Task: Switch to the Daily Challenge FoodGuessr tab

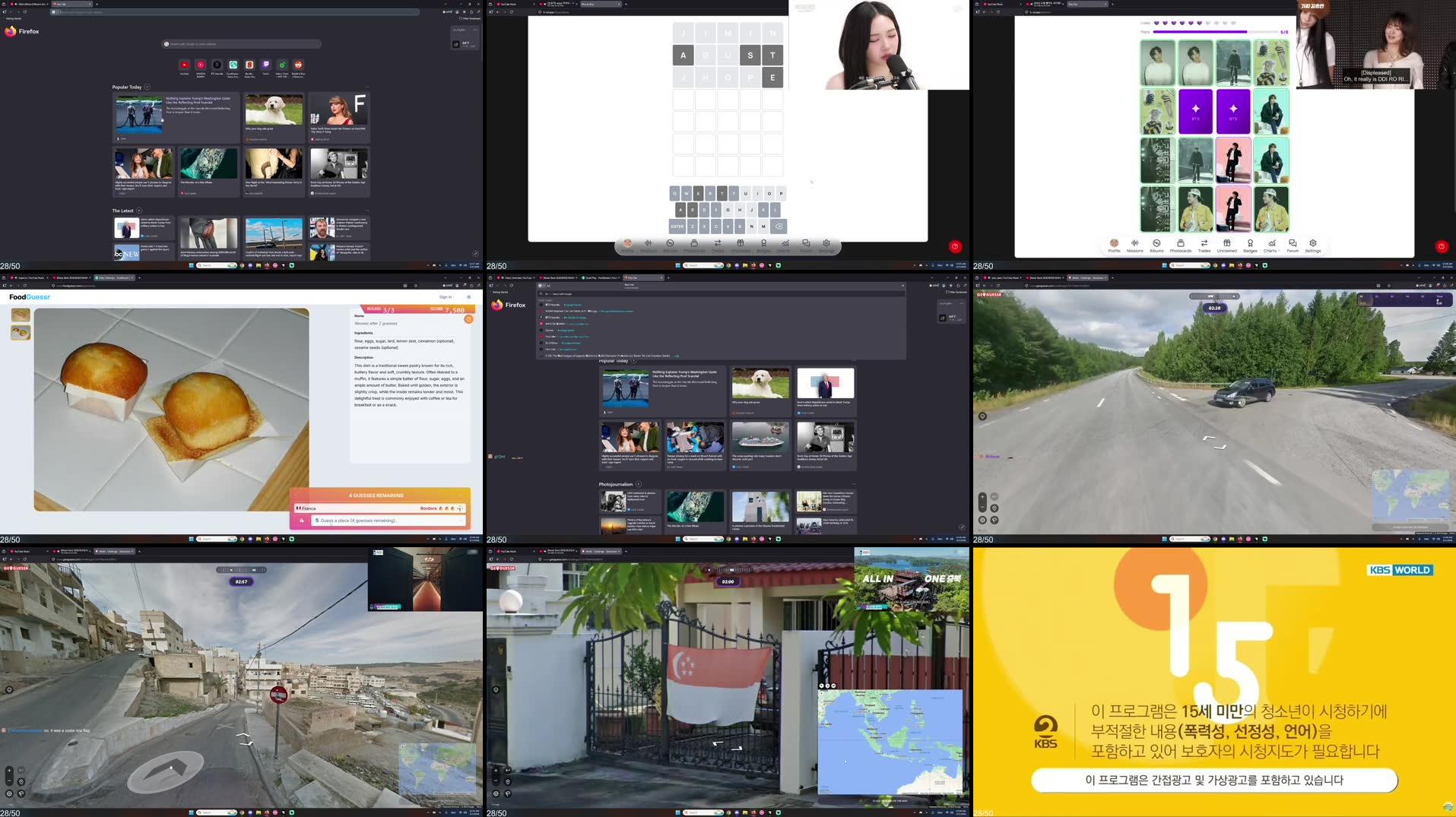Action: point(114,277)
